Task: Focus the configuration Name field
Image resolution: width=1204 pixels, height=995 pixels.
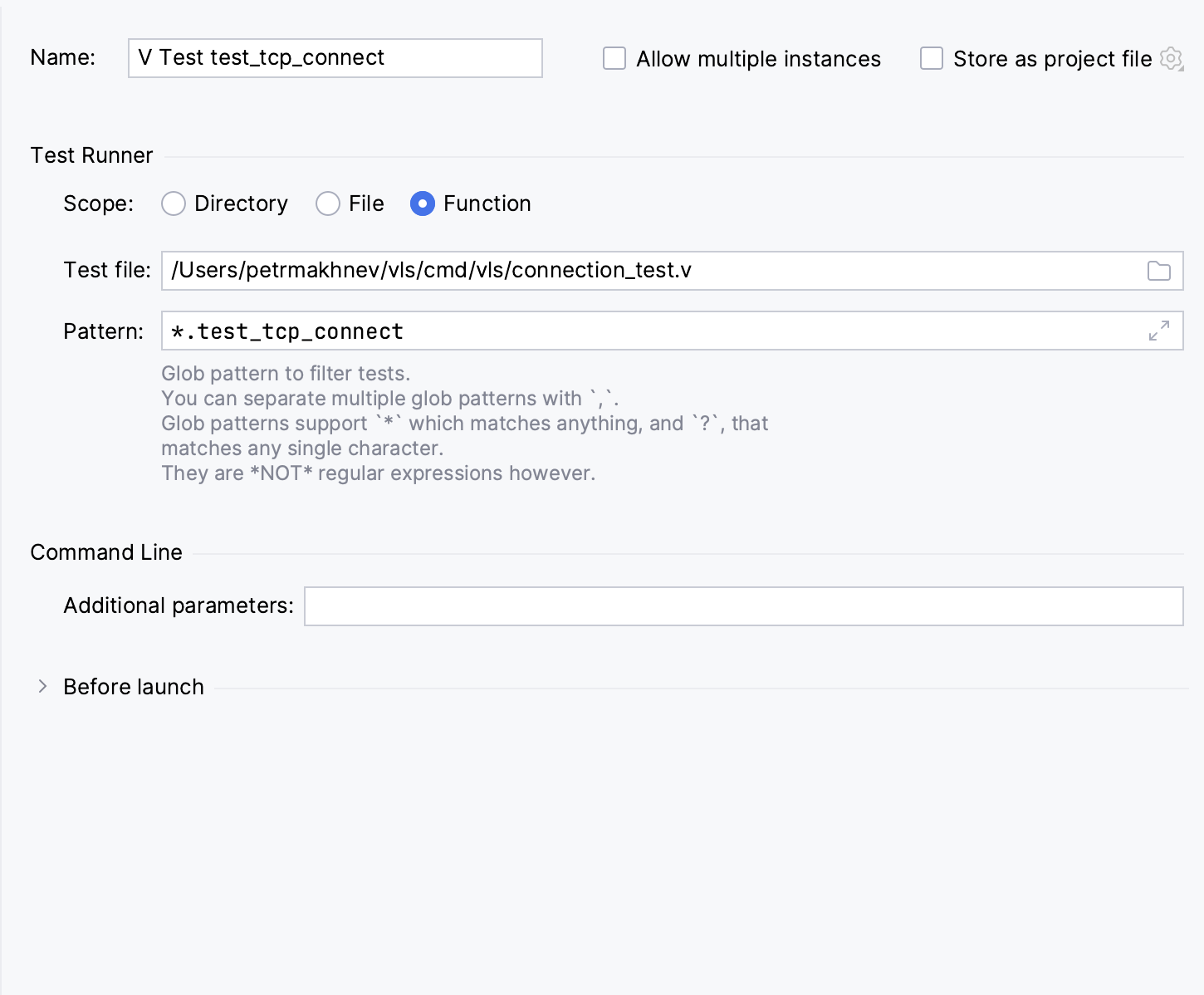Action: 335,58
